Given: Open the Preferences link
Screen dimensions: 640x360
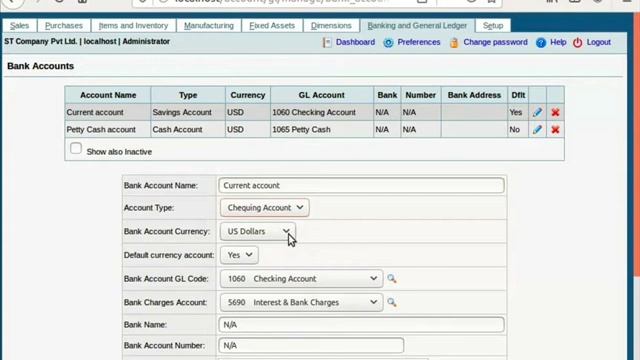Looking at the screenshot, I should pyautogui.click(x=419, y=42).
